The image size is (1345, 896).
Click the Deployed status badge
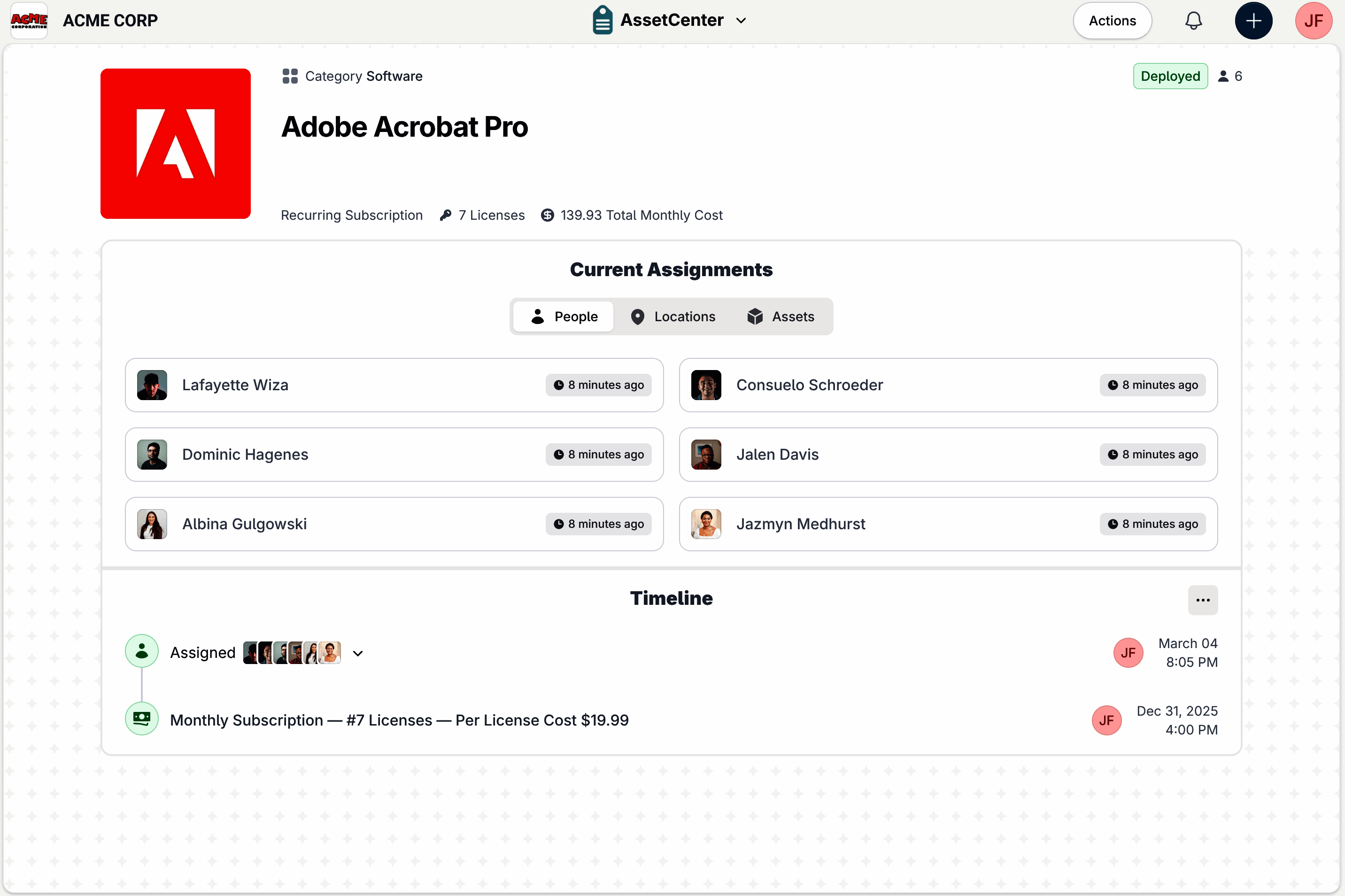[x=1170, y=76]
